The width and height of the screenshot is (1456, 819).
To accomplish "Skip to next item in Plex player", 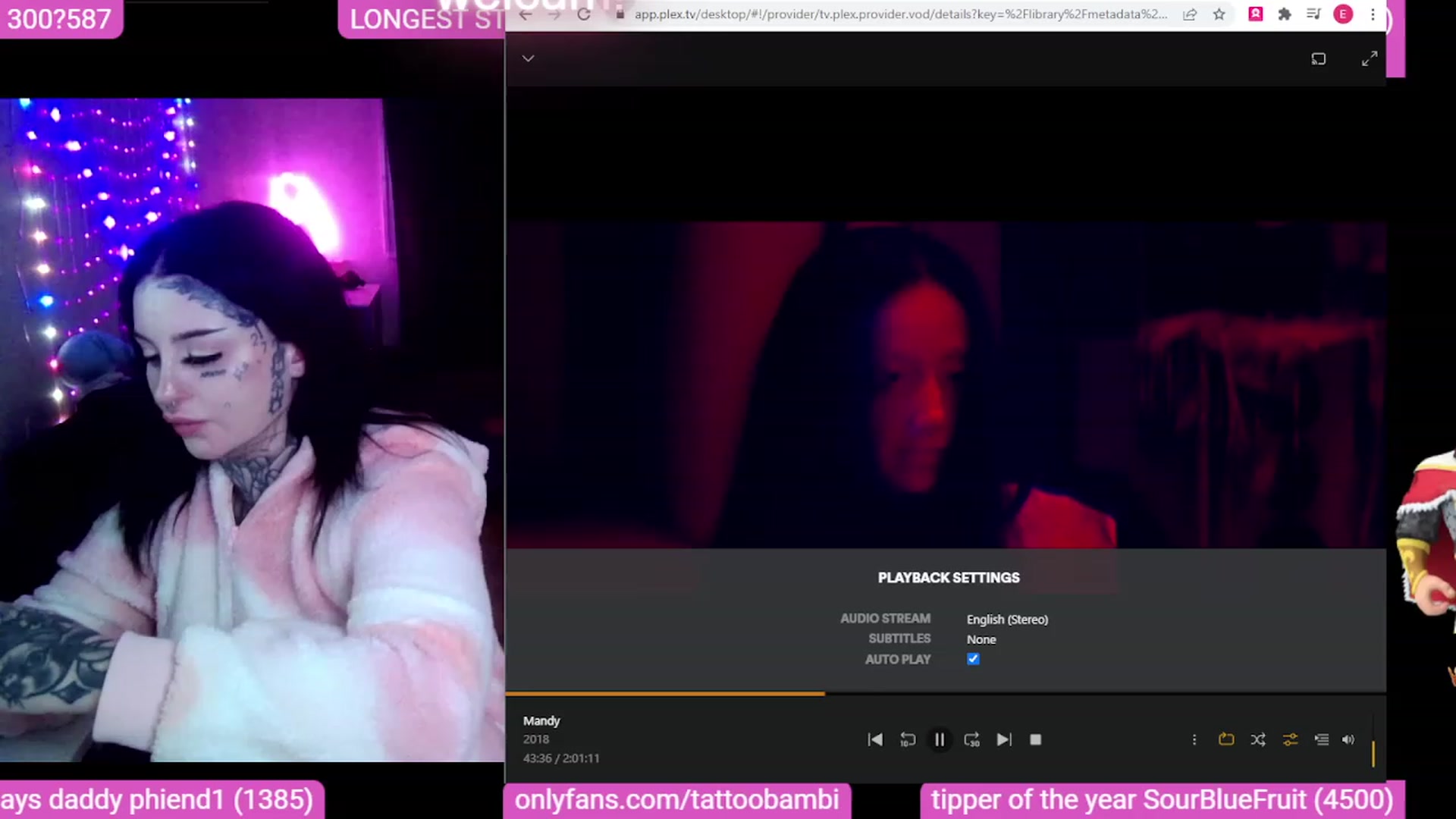I will [1004, 739].
